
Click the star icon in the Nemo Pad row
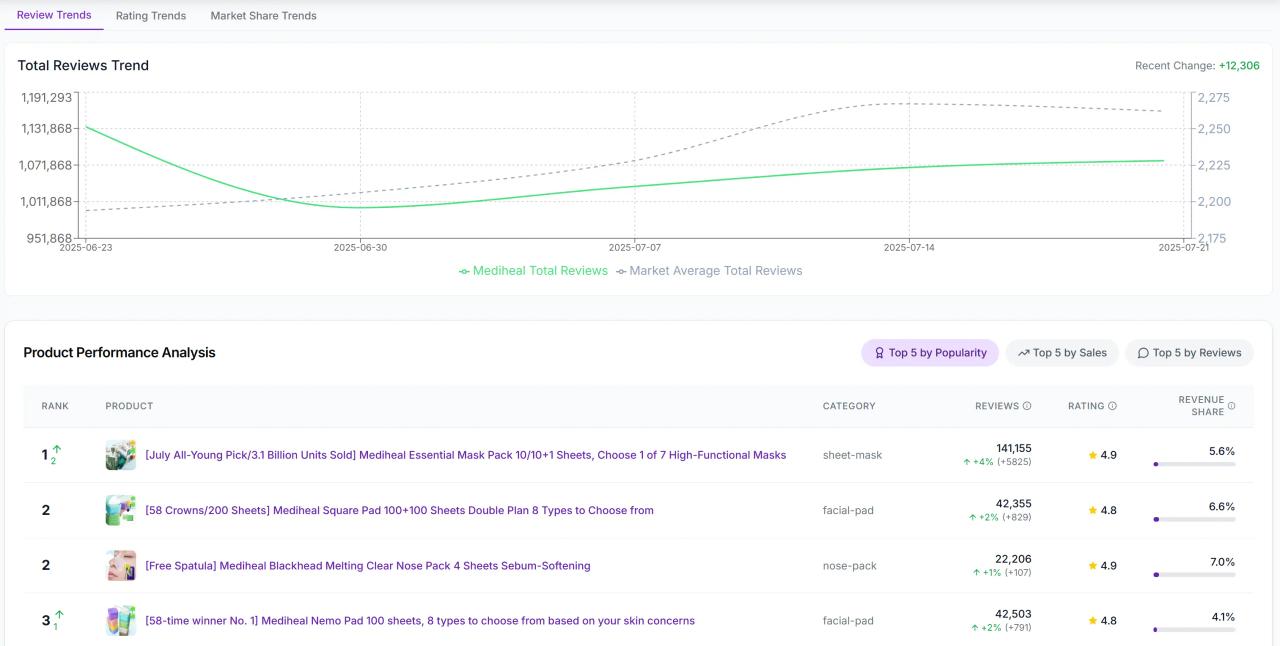tap(1093, 621)
